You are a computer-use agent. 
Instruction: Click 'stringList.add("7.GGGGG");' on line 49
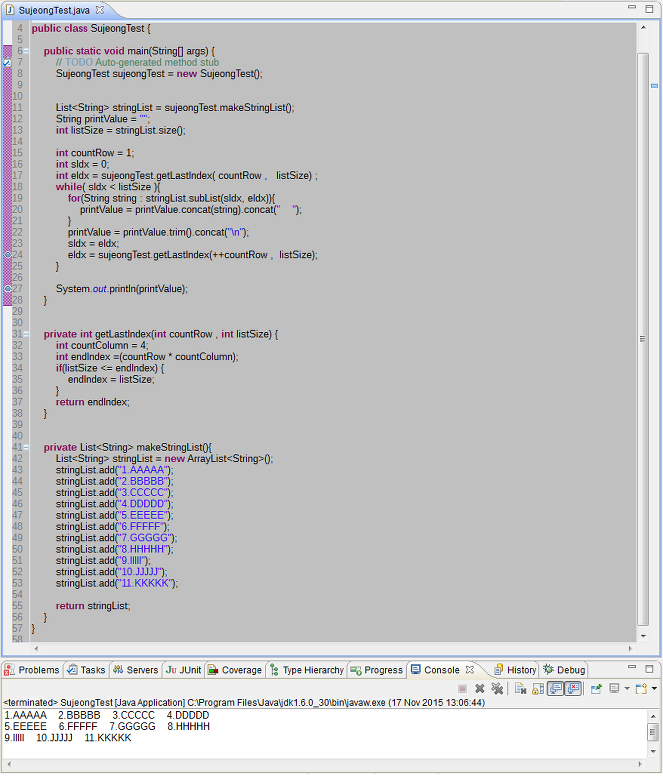point(116,538)
